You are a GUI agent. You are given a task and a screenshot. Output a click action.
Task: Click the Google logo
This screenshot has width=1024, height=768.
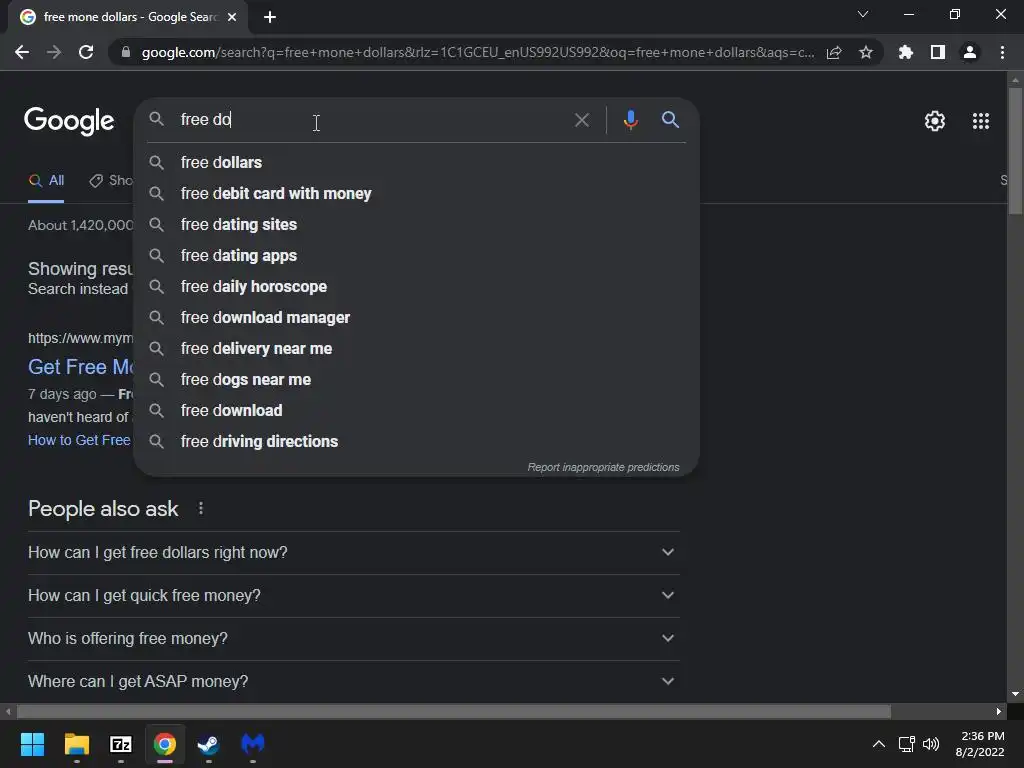click(x=69, y=121)
